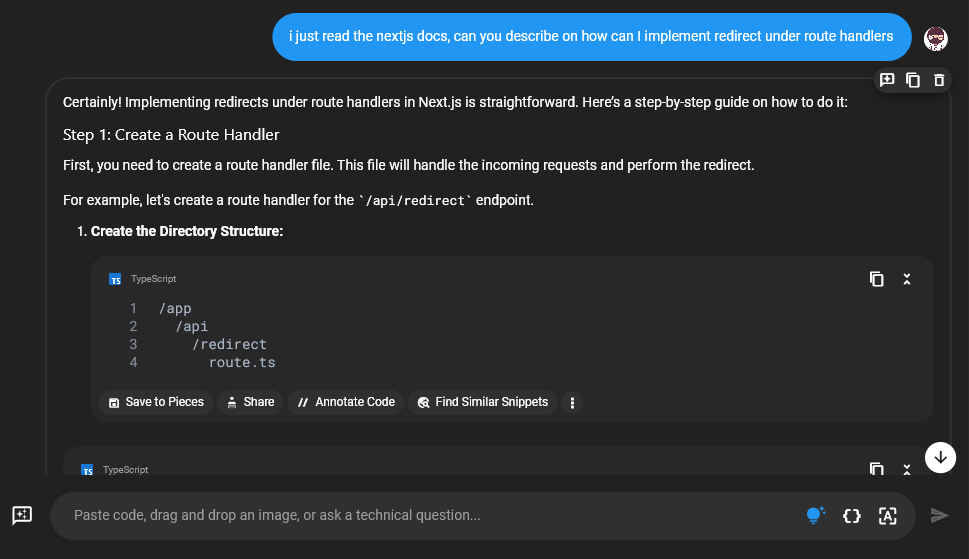This screenshot has height=559, width=969.
Task: Copy the directory structure code block
Action: point(877,279)
